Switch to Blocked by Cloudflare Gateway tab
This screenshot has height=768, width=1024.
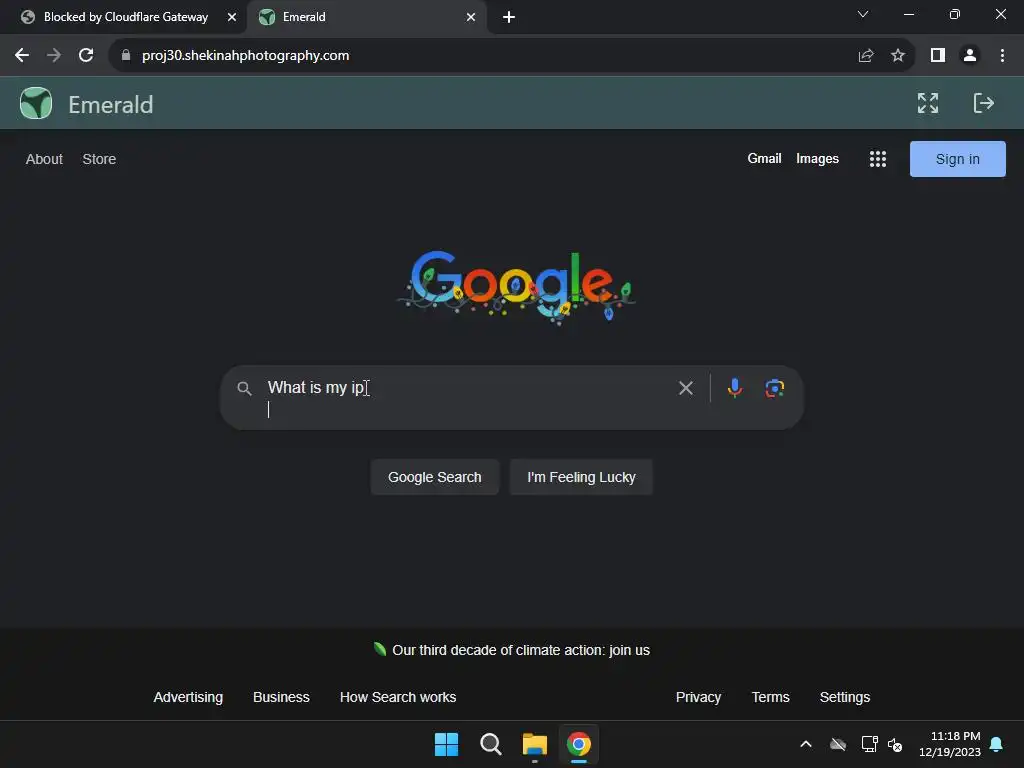(x=123, y=17)
